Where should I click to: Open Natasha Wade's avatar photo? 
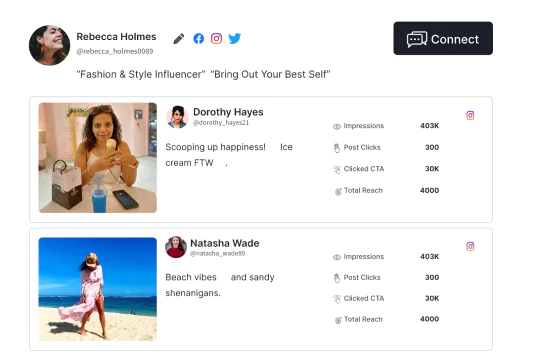176,247
